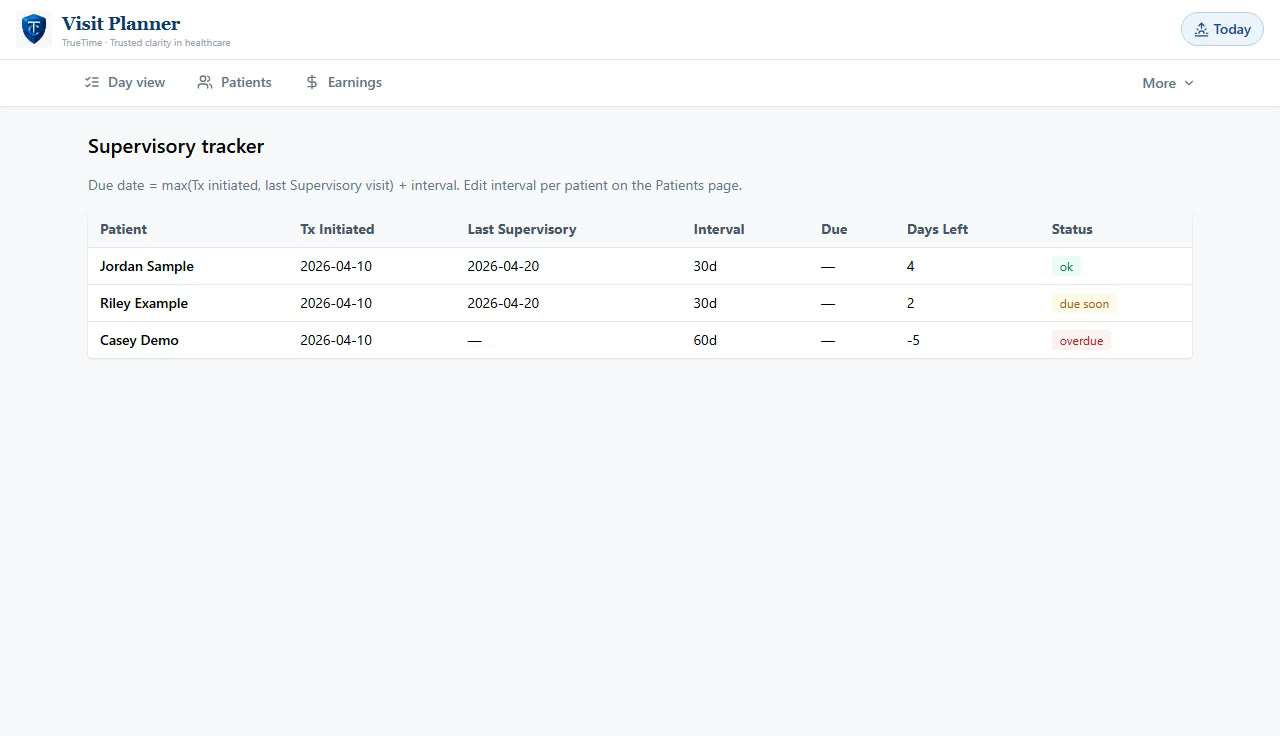Click Jordan Sample's last supervisory date
The width and height of the screenshot is (1280, 736).
503,266
